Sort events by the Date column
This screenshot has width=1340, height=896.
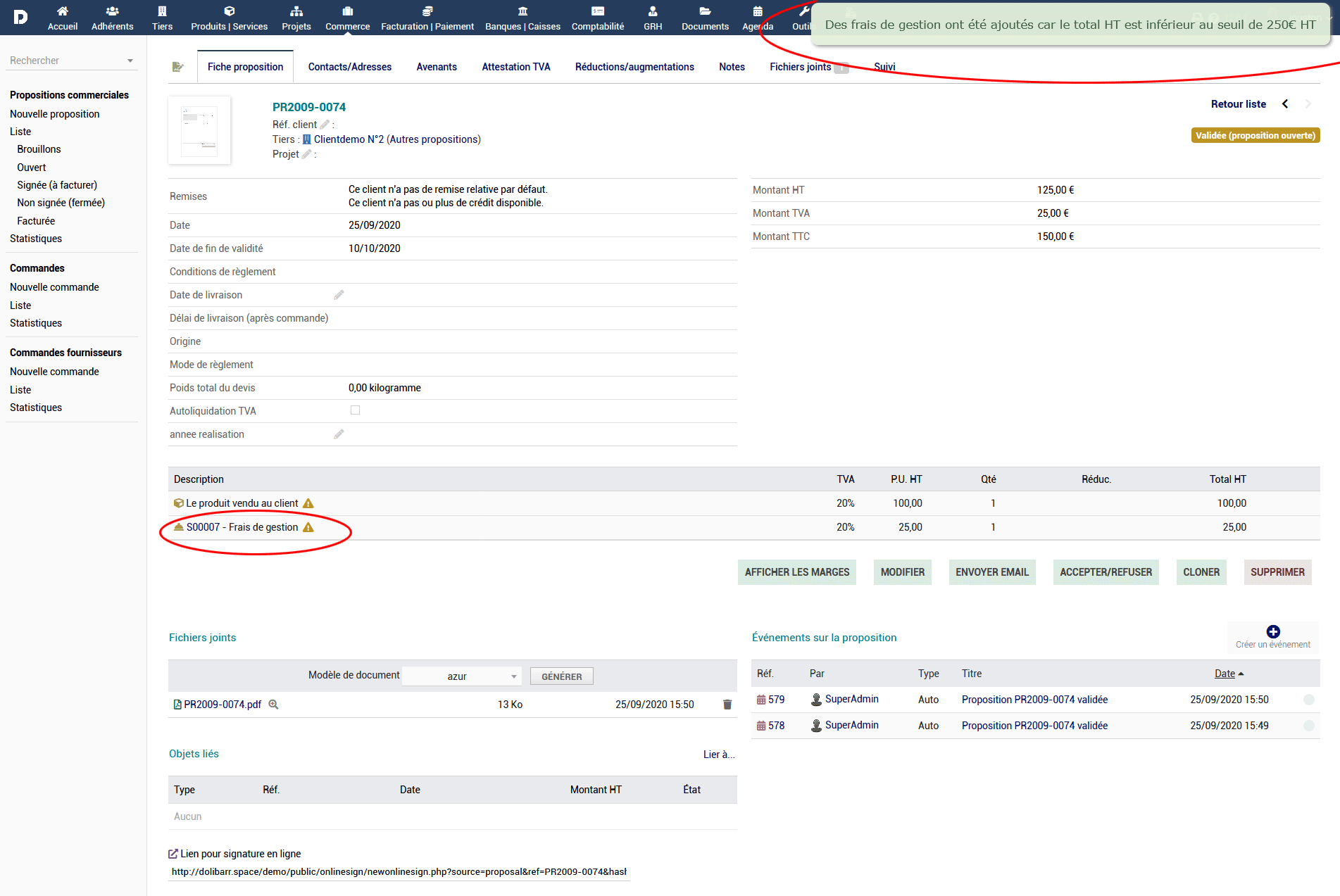pyautogui.click(x=1225, y=674)
